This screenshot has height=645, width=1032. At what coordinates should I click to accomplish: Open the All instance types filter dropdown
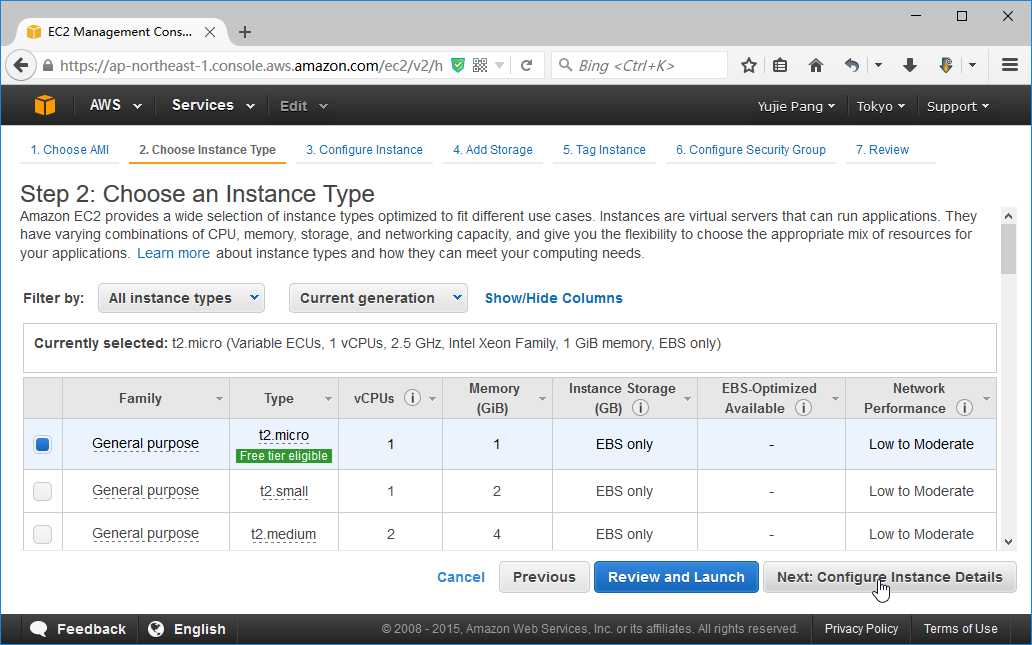(181, 298)
